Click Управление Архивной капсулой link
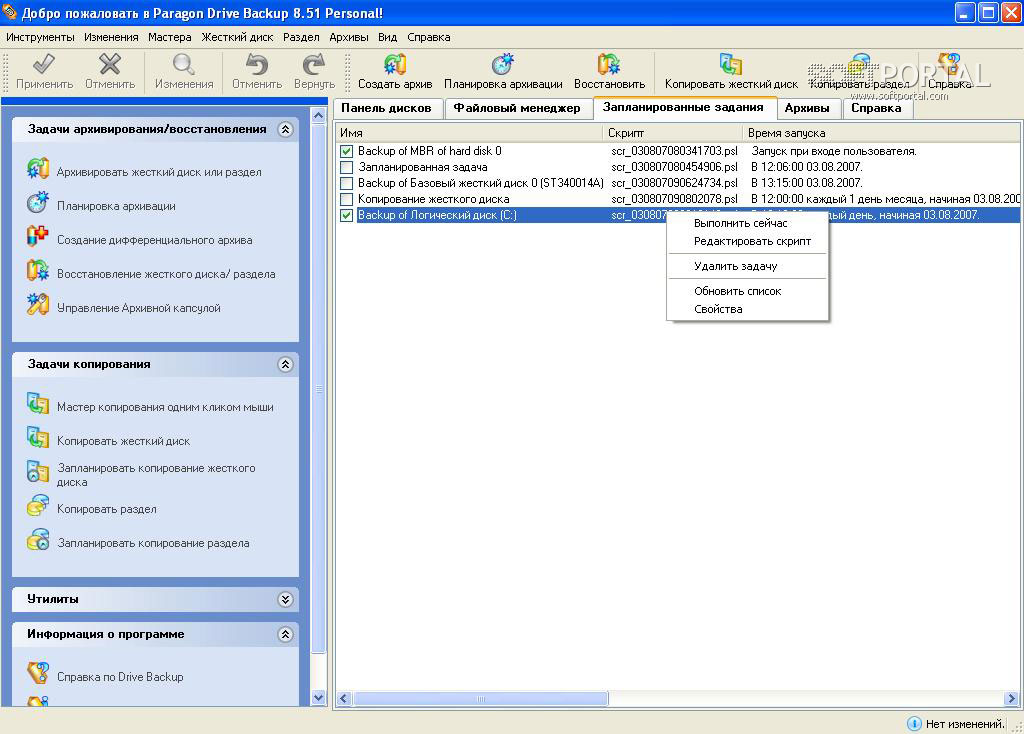 pos(138,308)
